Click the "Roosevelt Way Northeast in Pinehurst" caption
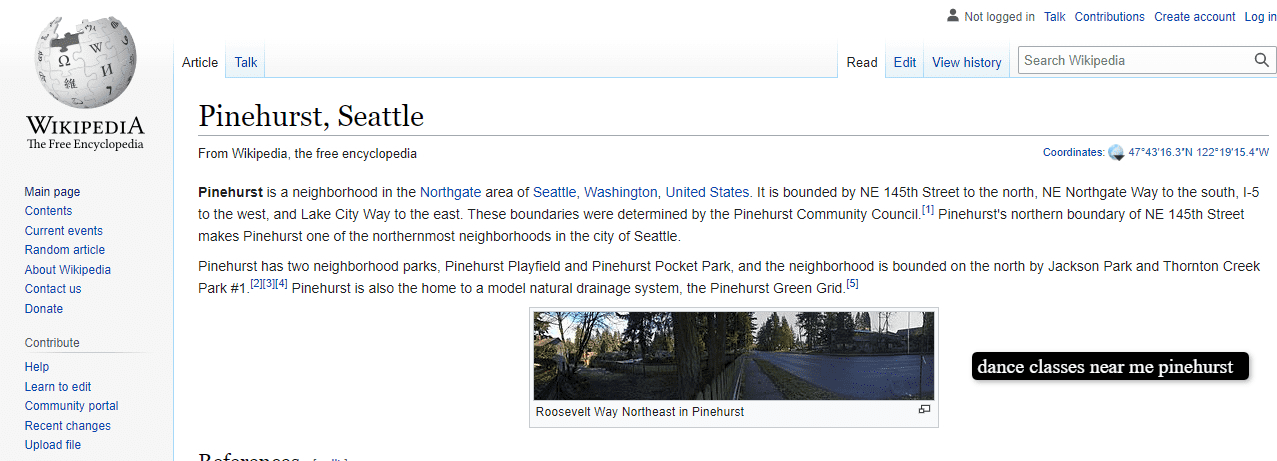 coord(640,412)
